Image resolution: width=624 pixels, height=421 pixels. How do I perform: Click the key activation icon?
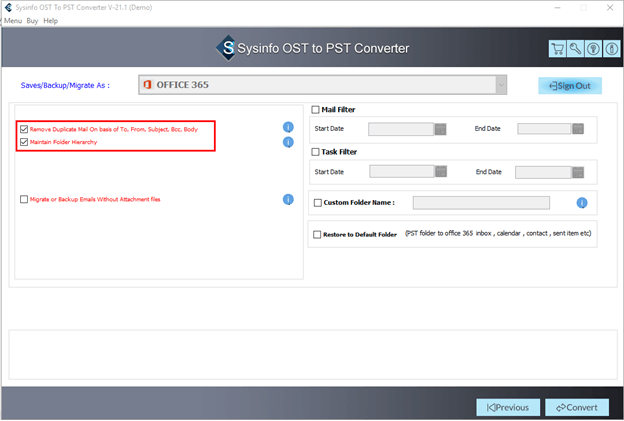(575, 49)
